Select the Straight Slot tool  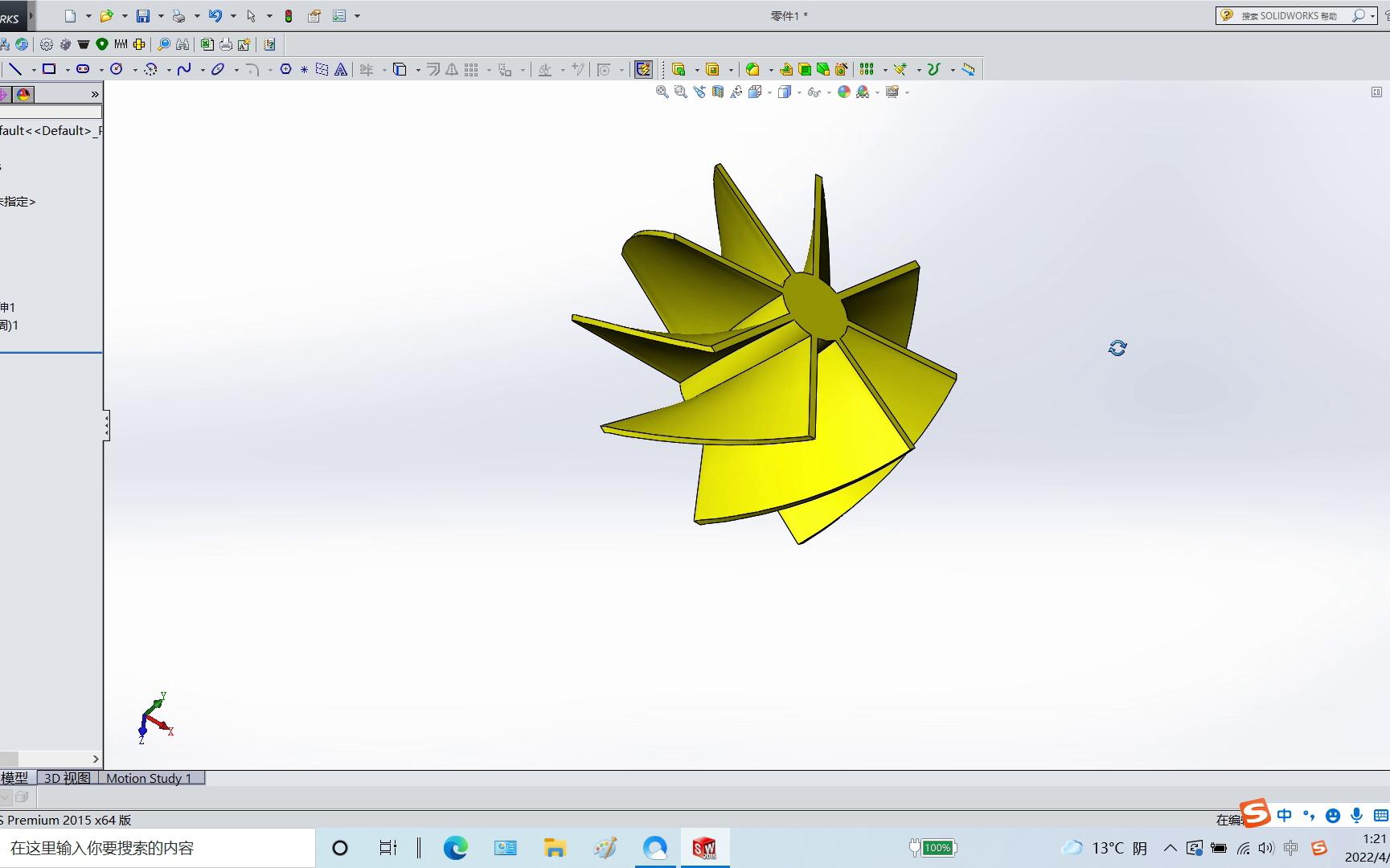(83, 69)
